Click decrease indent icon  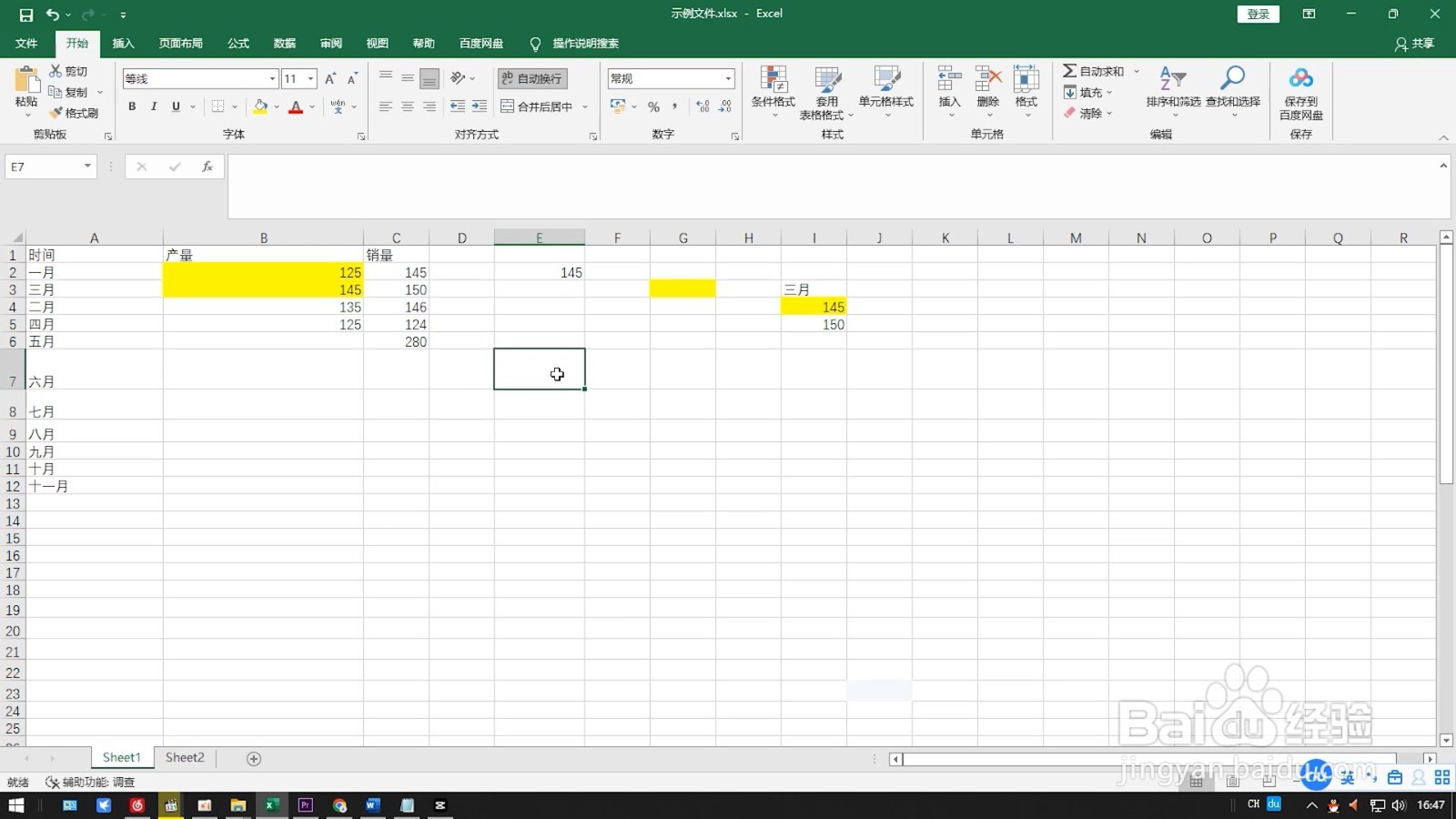click(x=458, y=106)
